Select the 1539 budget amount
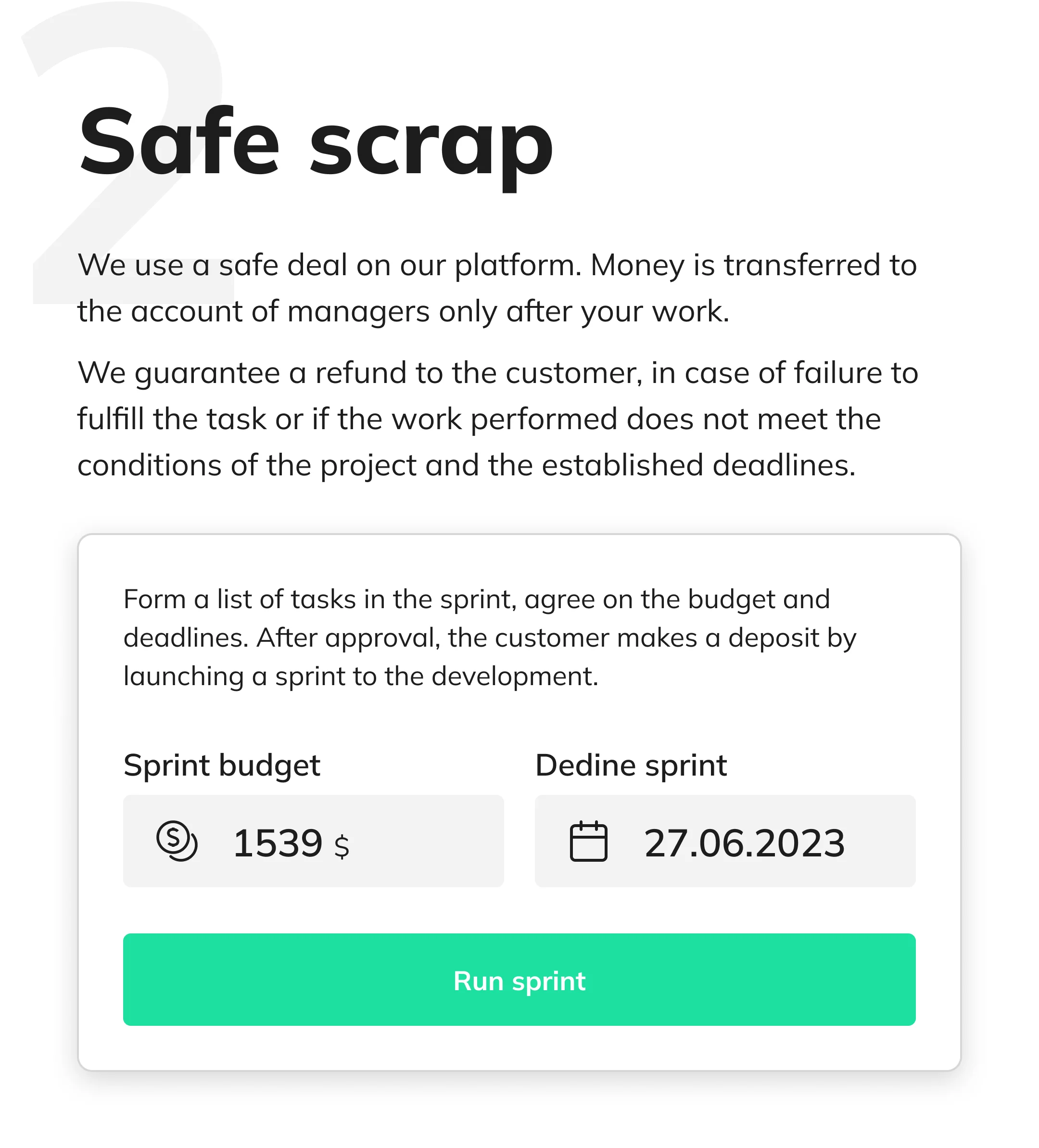The image size is (1039, 1148). (x=278, y=843)
